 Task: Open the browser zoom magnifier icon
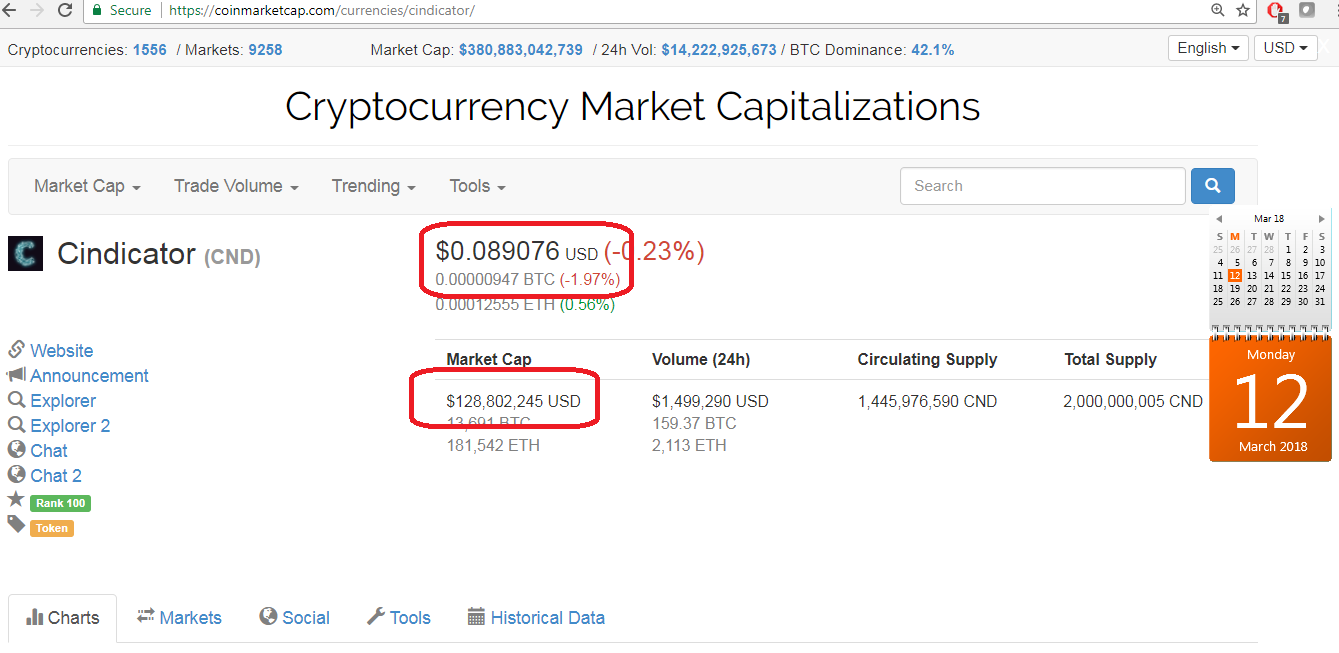[1217, 10]
